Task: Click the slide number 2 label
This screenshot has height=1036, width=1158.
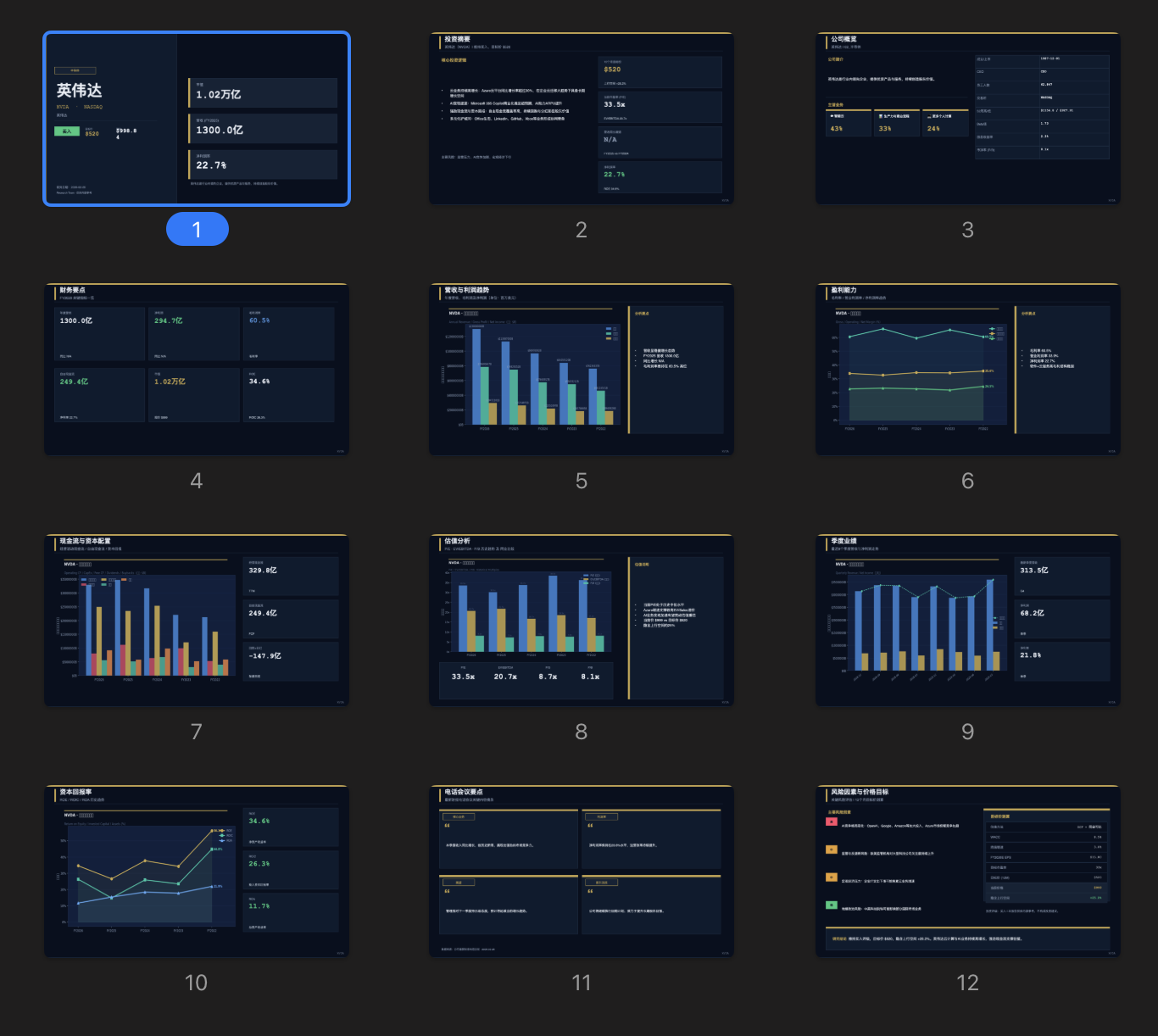Action: click(x=582, y=230)
